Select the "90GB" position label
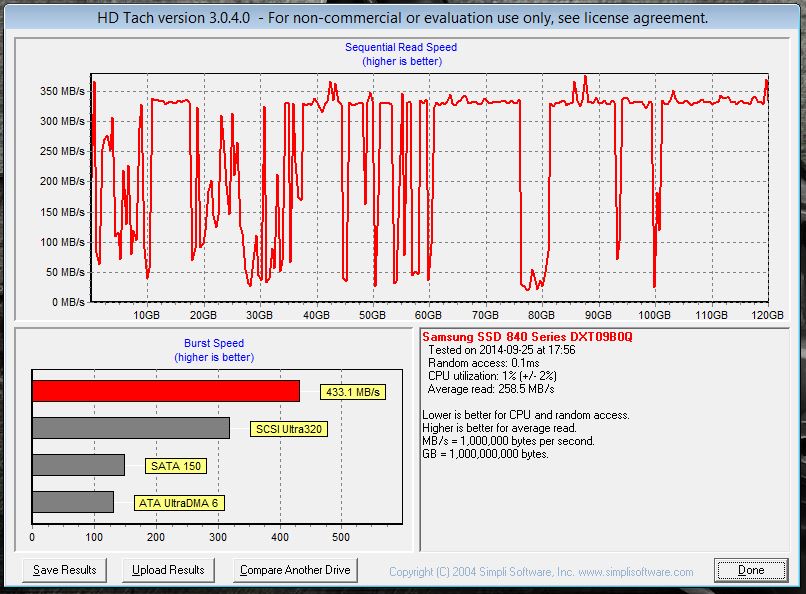Viewport: 806px width, 594px height. (x=598, y=315)
